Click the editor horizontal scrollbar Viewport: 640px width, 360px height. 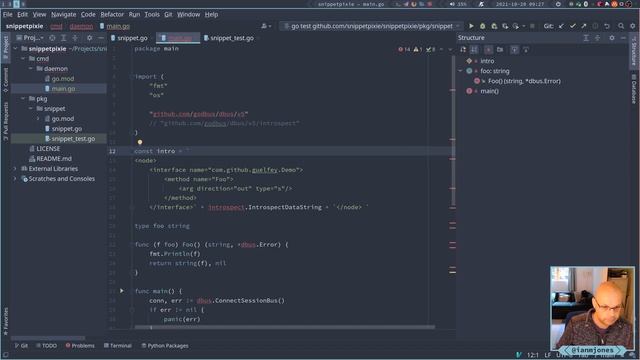coord(284,327)
